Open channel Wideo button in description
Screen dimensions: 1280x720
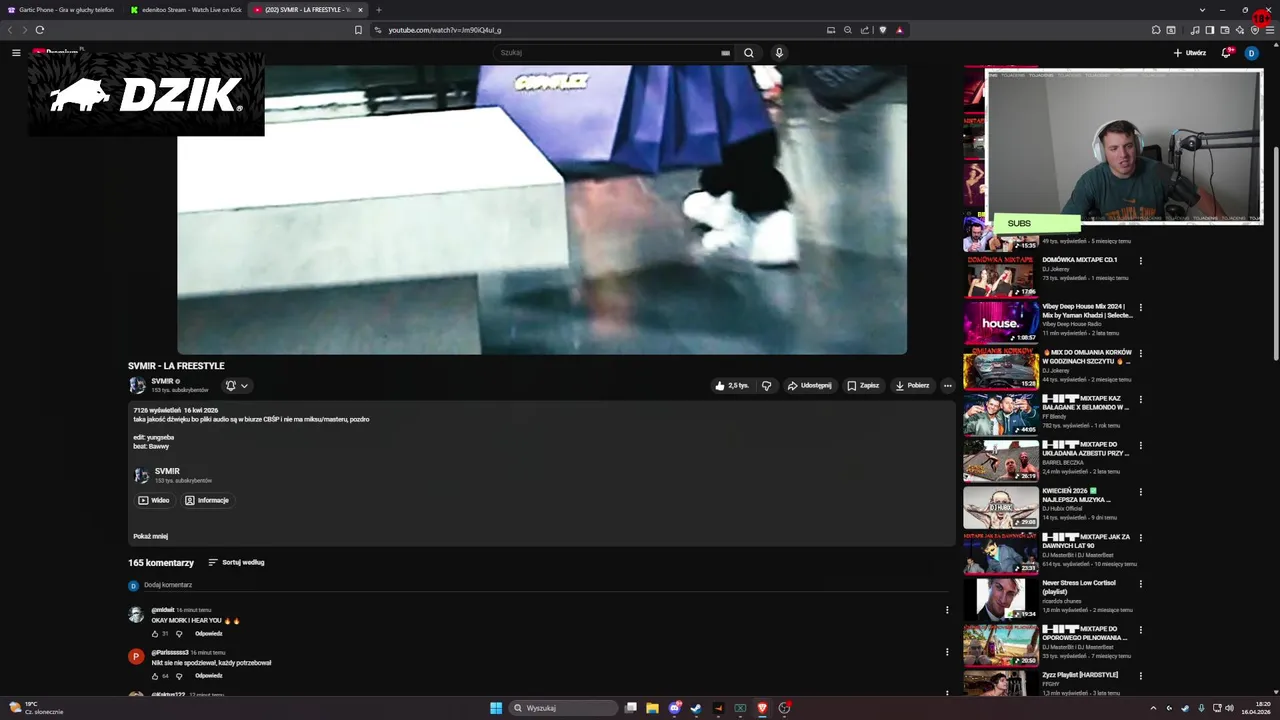pos(154,500)
